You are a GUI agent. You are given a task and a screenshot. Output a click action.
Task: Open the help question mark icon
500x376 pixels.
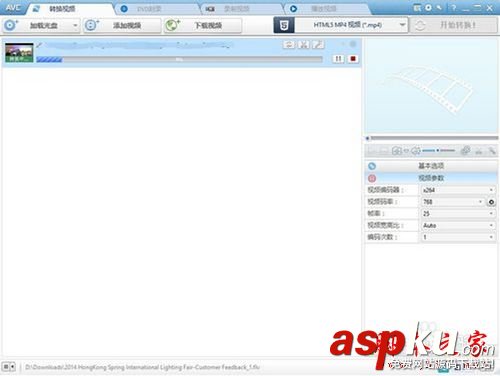(453, 8)
